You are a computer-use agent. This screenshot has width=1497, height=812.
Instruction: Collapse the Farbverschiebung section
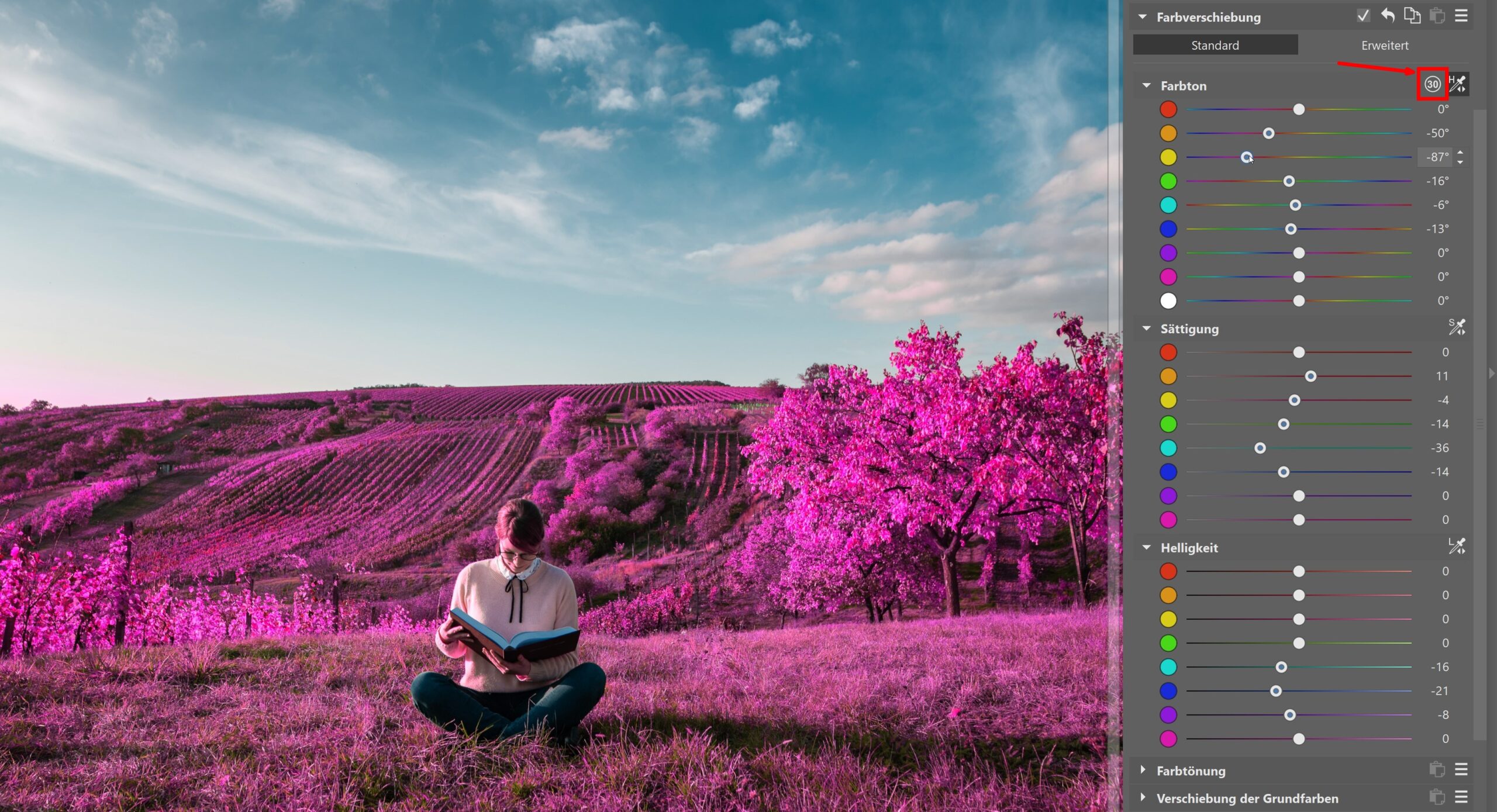coord(1142,17)
